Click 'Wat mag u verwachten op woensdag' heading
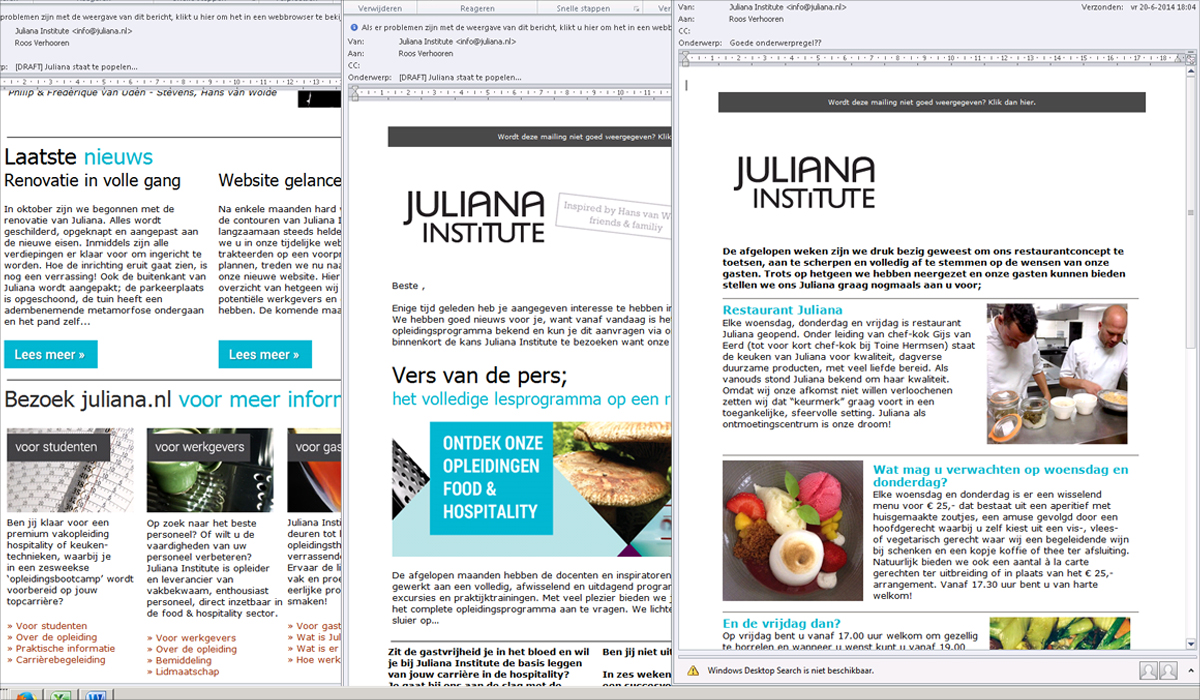The width and height of the screenshot is (1200, 700). click(1000, 475)
